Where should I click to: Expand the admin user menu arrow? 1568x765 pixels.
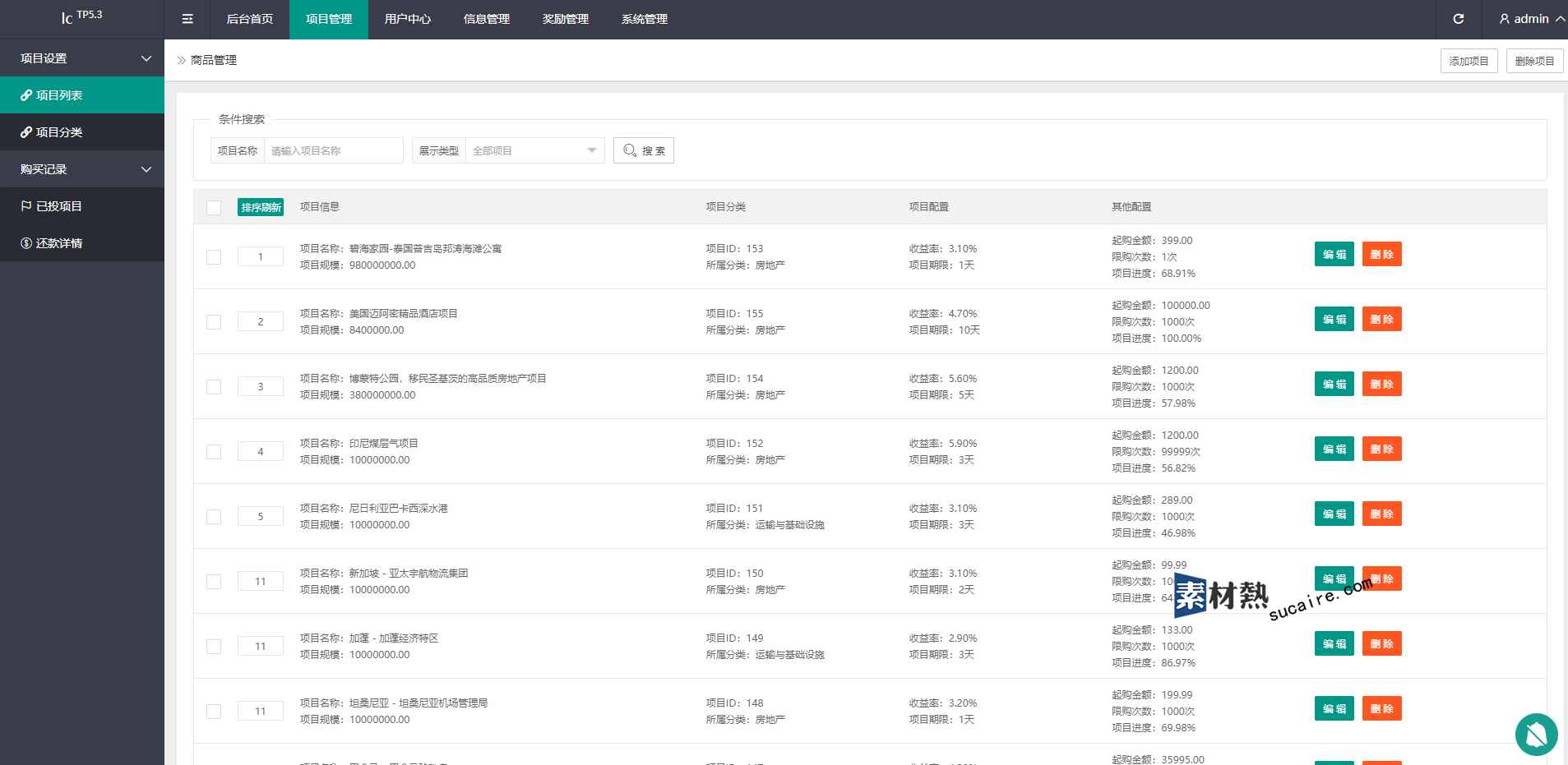[x=1560, y=19]
